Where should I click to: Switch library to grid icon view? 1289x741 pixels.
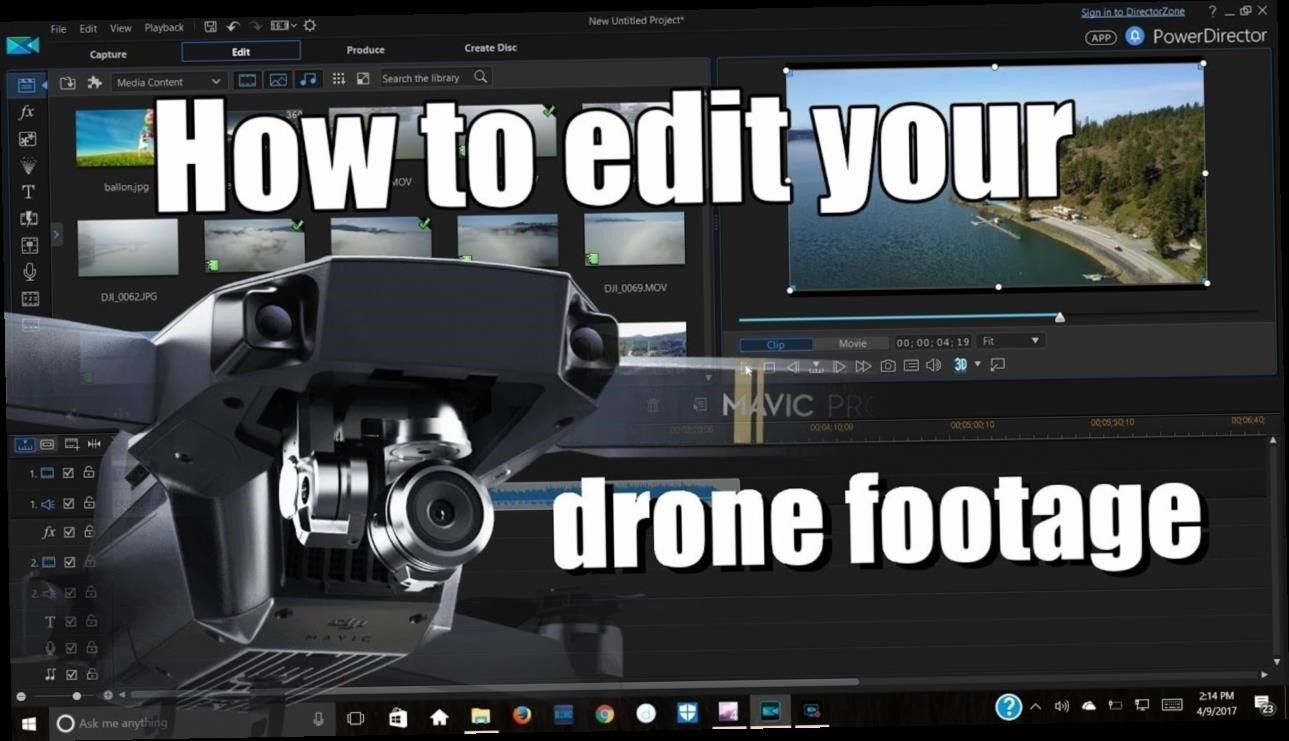[x=339, y=78]
